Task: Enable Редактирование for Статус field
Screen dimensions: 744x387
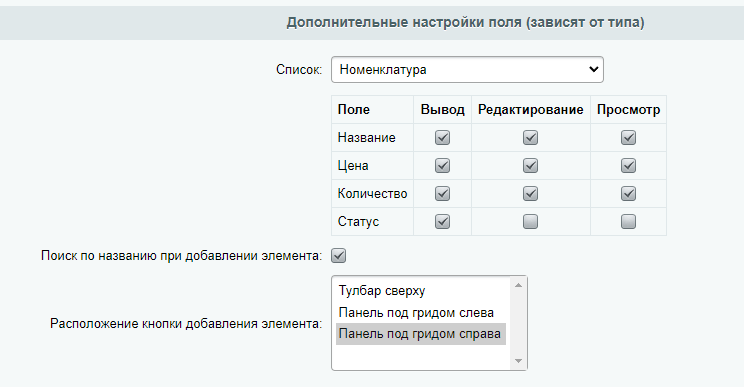Action: [x=530, y=221]
